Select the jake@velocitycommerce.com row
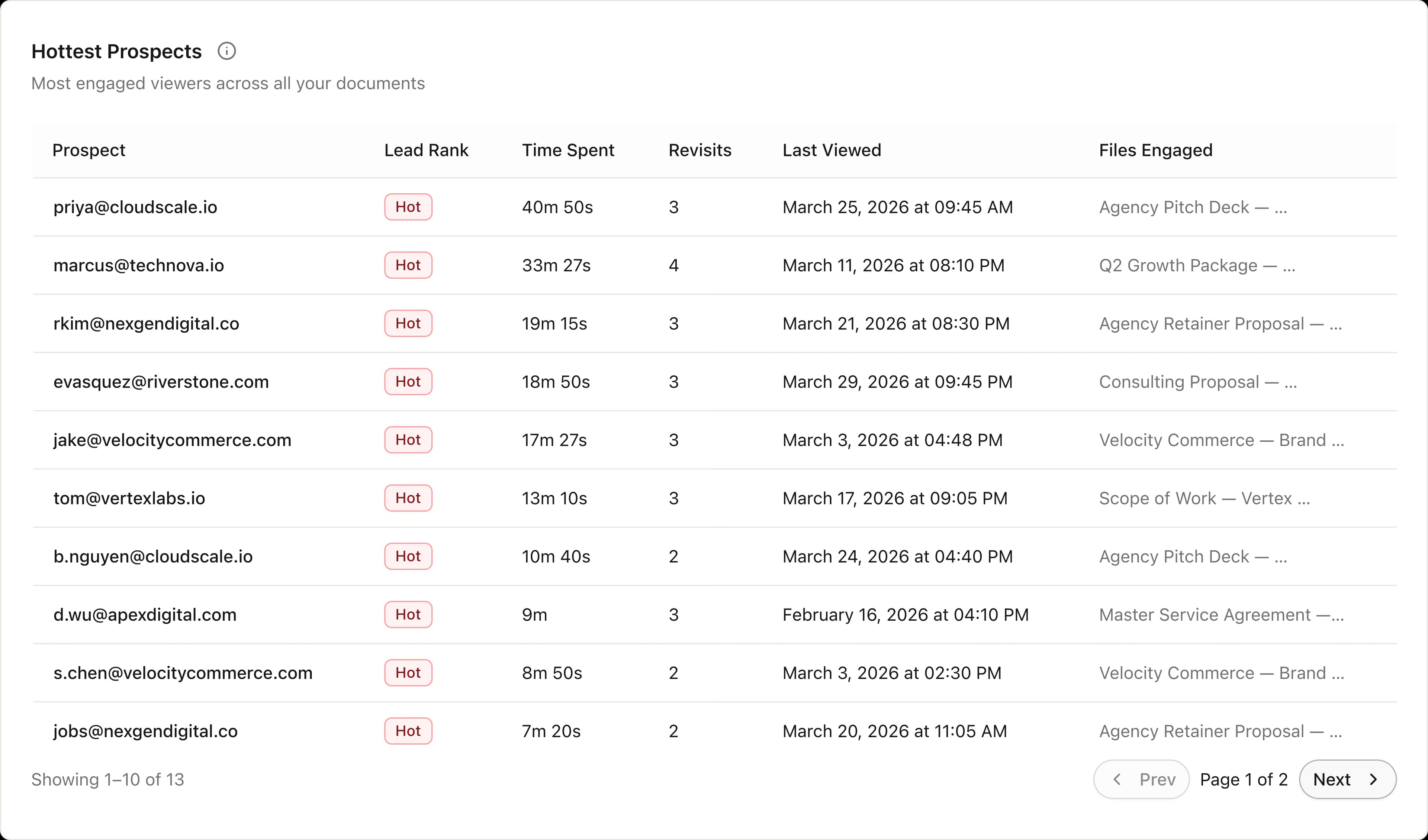 click(172, 440)
